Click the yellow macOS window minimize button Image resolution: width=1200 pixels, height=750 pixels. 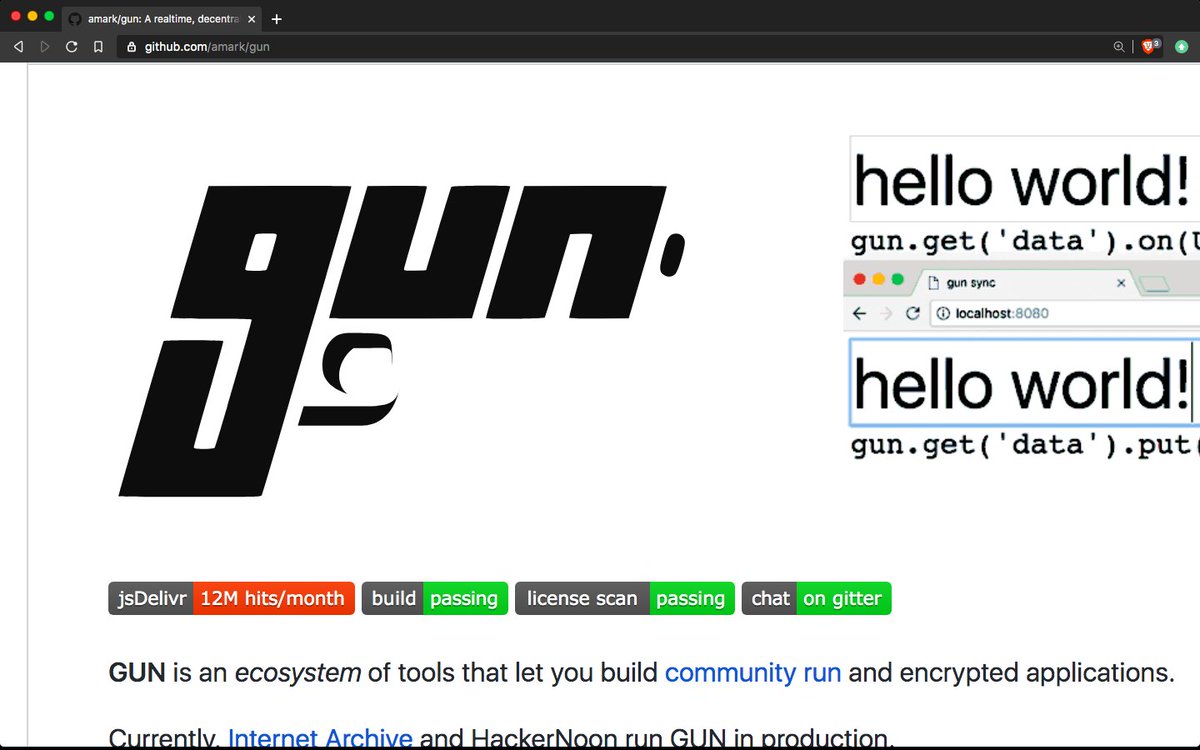32,17
